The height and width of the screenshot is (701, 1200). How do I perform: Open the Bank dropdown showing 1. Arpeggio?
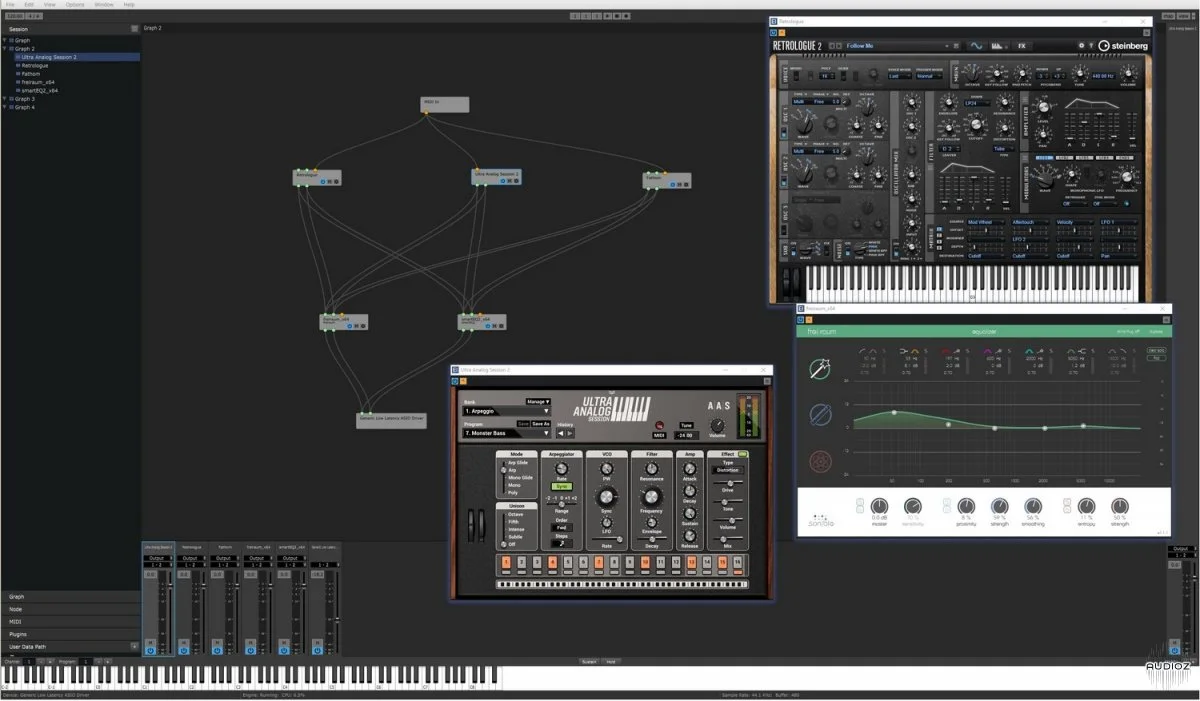[x=507, y=411]
